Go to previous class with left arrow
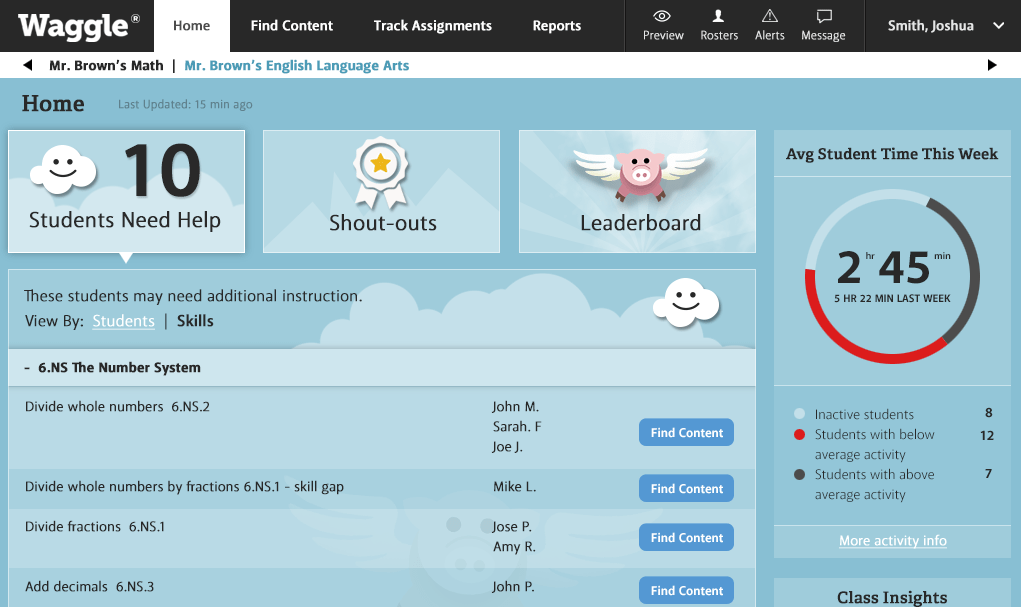 [27, 65]
